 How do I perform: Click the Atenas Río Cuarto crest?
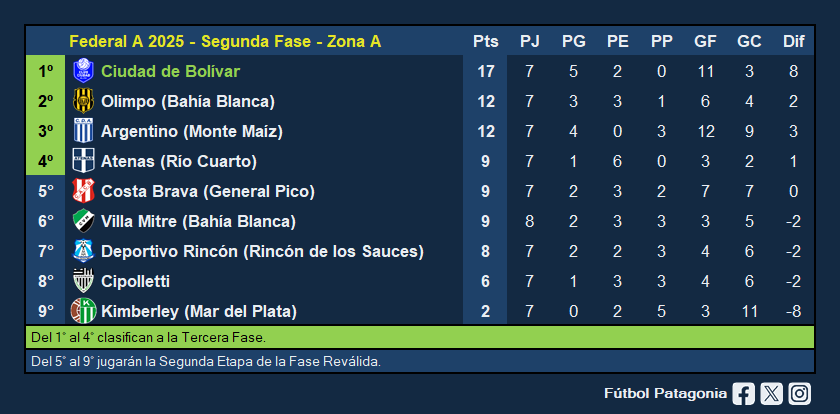coord(83,161)
